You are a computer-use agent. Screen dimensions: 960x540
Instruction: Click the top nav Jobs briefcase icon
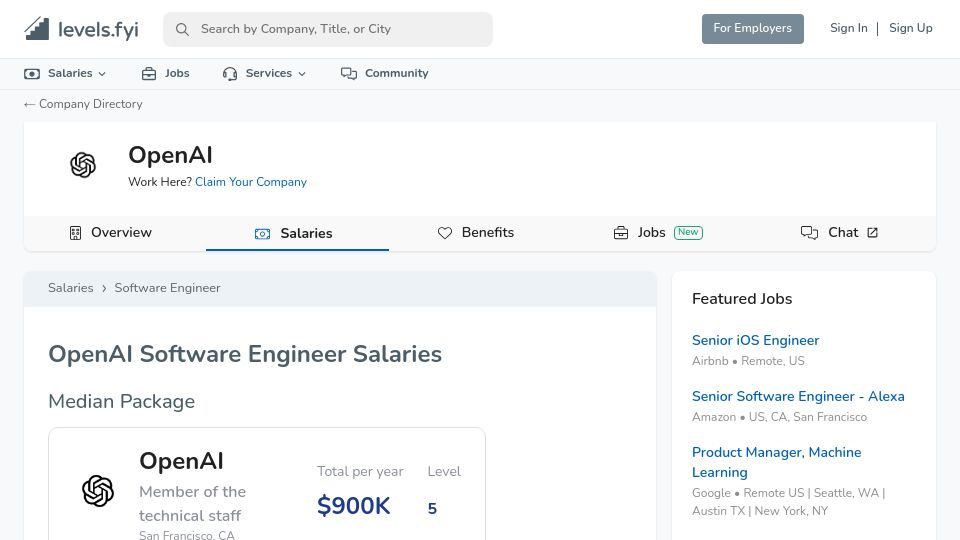click(x=149, y=73)
